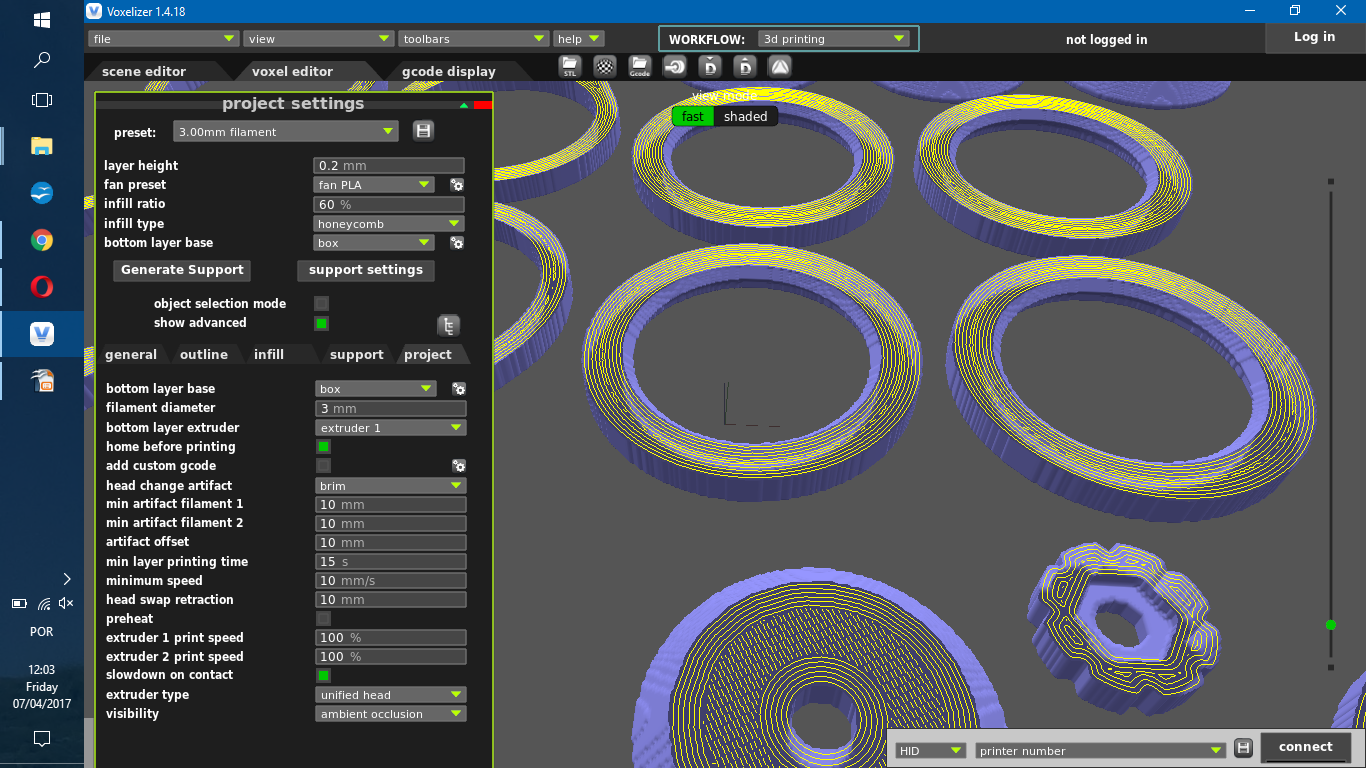Open the file menu

coord(163,39)
